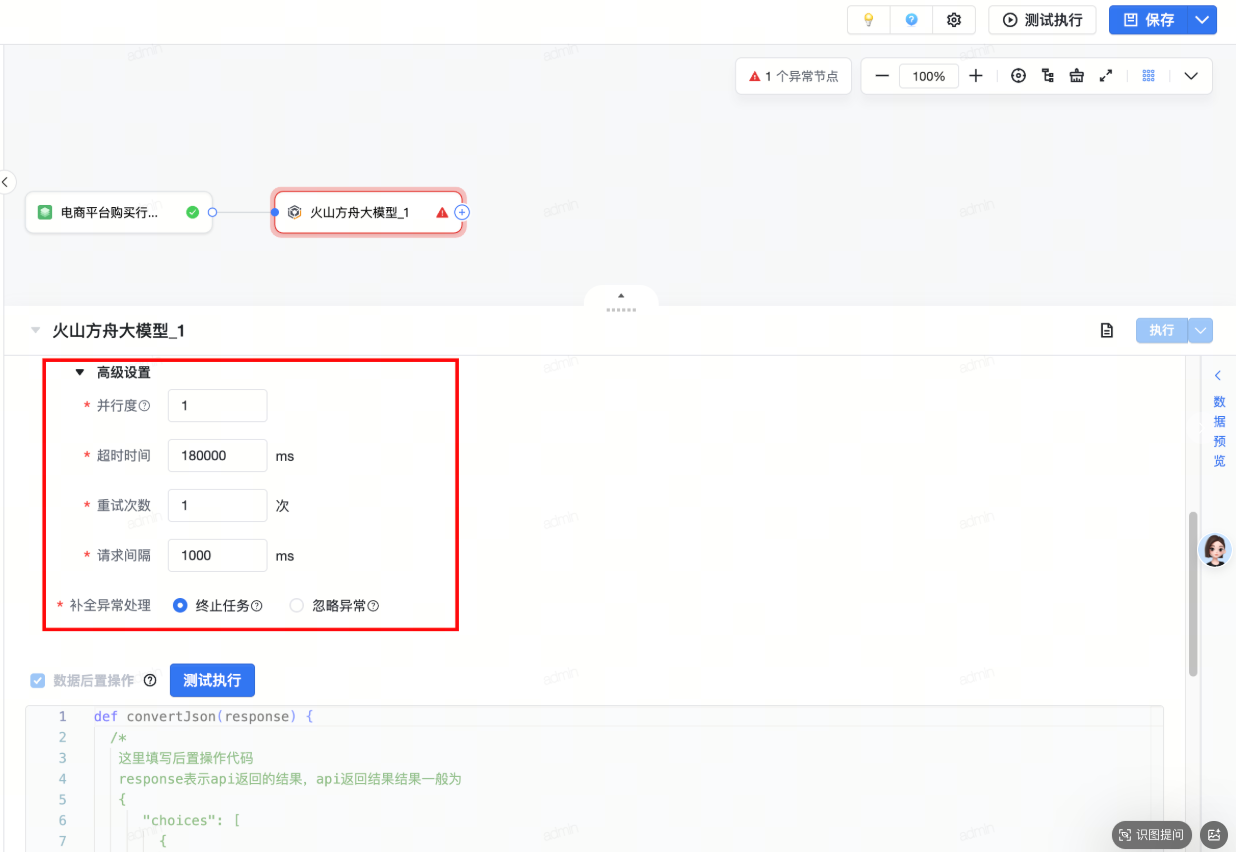
Task: Click red warning triangle on 火山方舟 node
Action: tap(442, 212)
